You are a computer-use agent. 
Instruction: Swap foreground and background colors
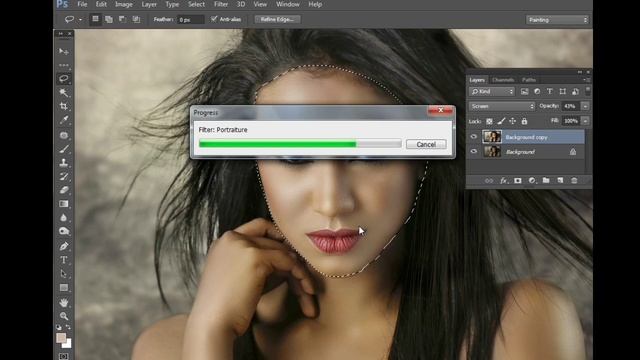(x=68, y=327)
